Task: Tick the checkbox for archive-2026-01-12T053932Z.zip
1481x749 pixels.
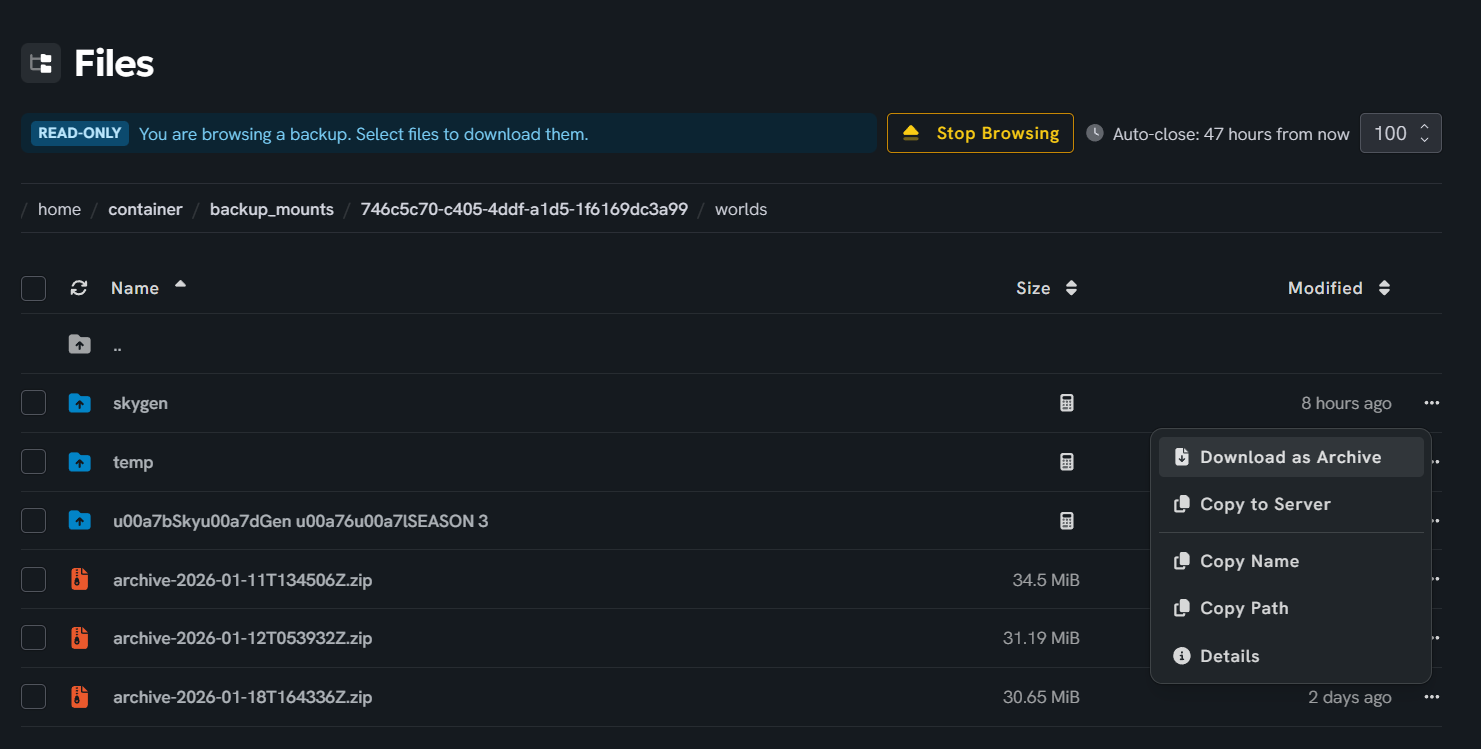Action: (x=34, y=638)
